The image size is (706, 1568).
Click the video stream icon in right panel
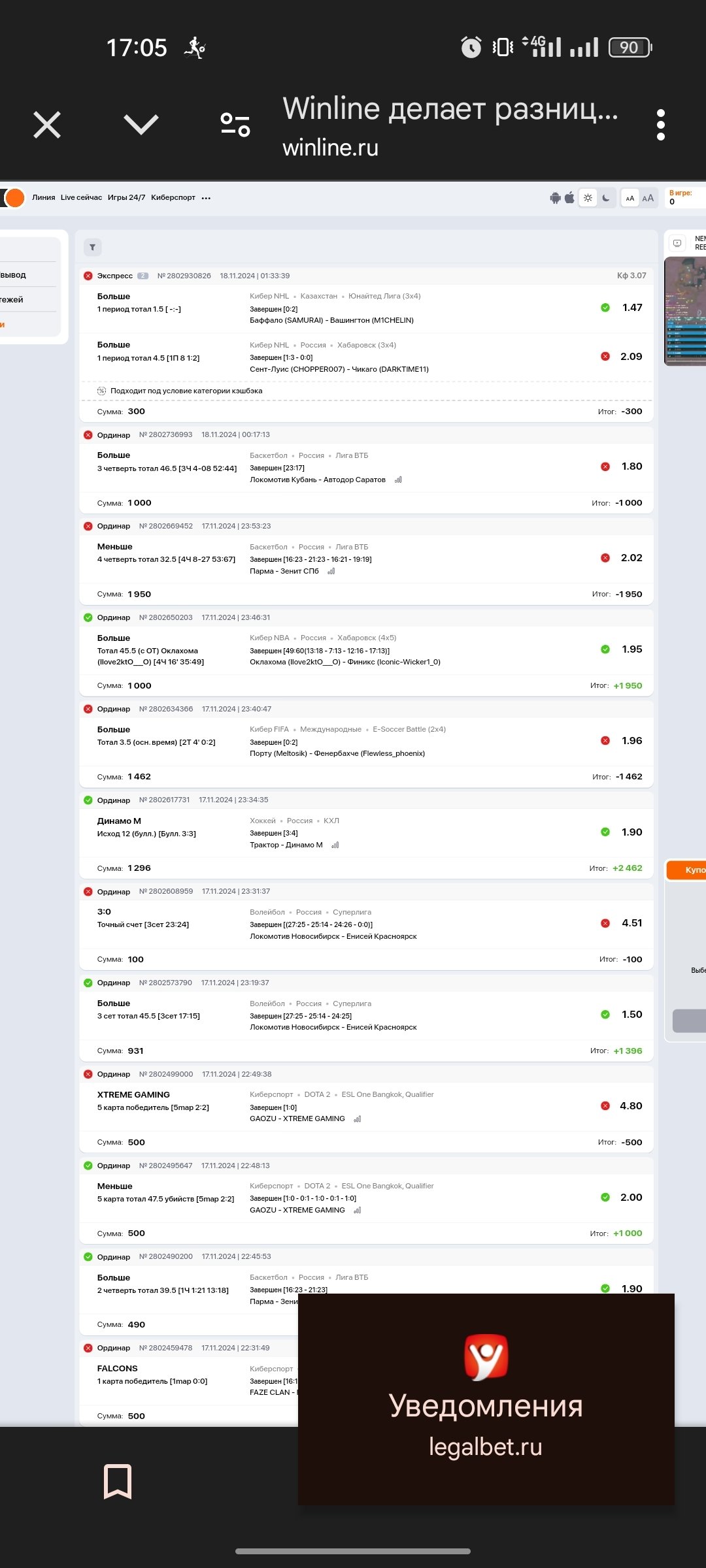[677, 243]
